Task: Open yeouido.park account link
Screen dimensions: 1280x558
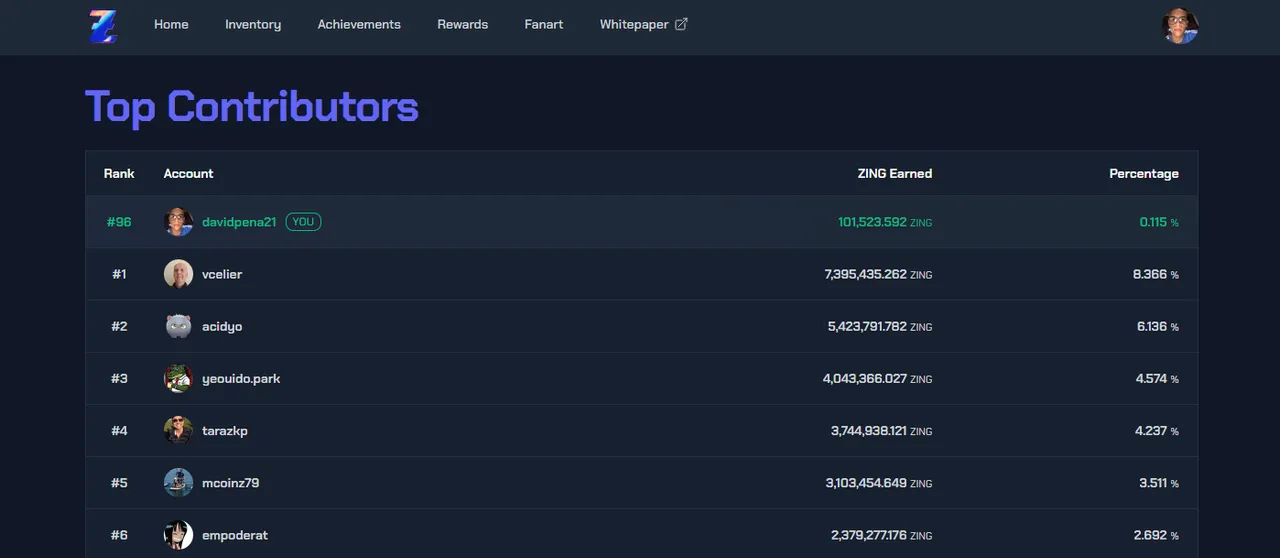Action: point(241,379)
